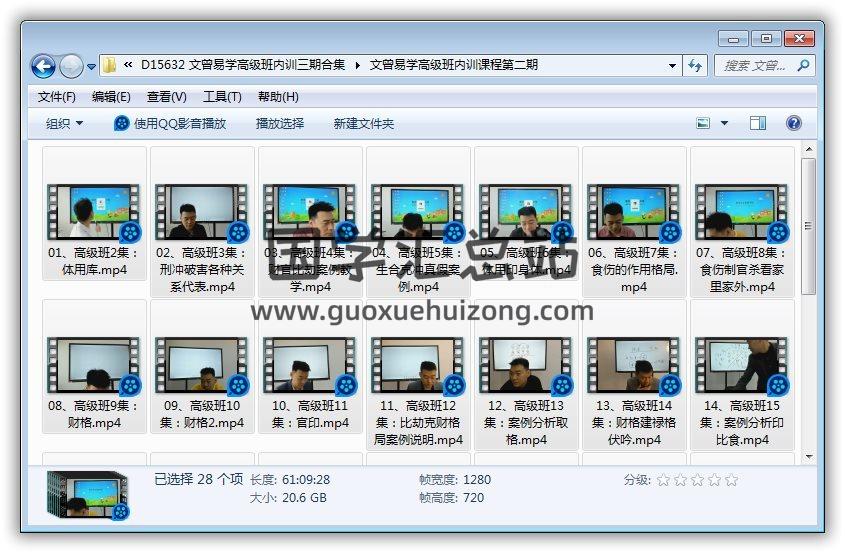Click the scrollbar down arrow
This screenshot has width=845, height=553.
coord(808,457)
